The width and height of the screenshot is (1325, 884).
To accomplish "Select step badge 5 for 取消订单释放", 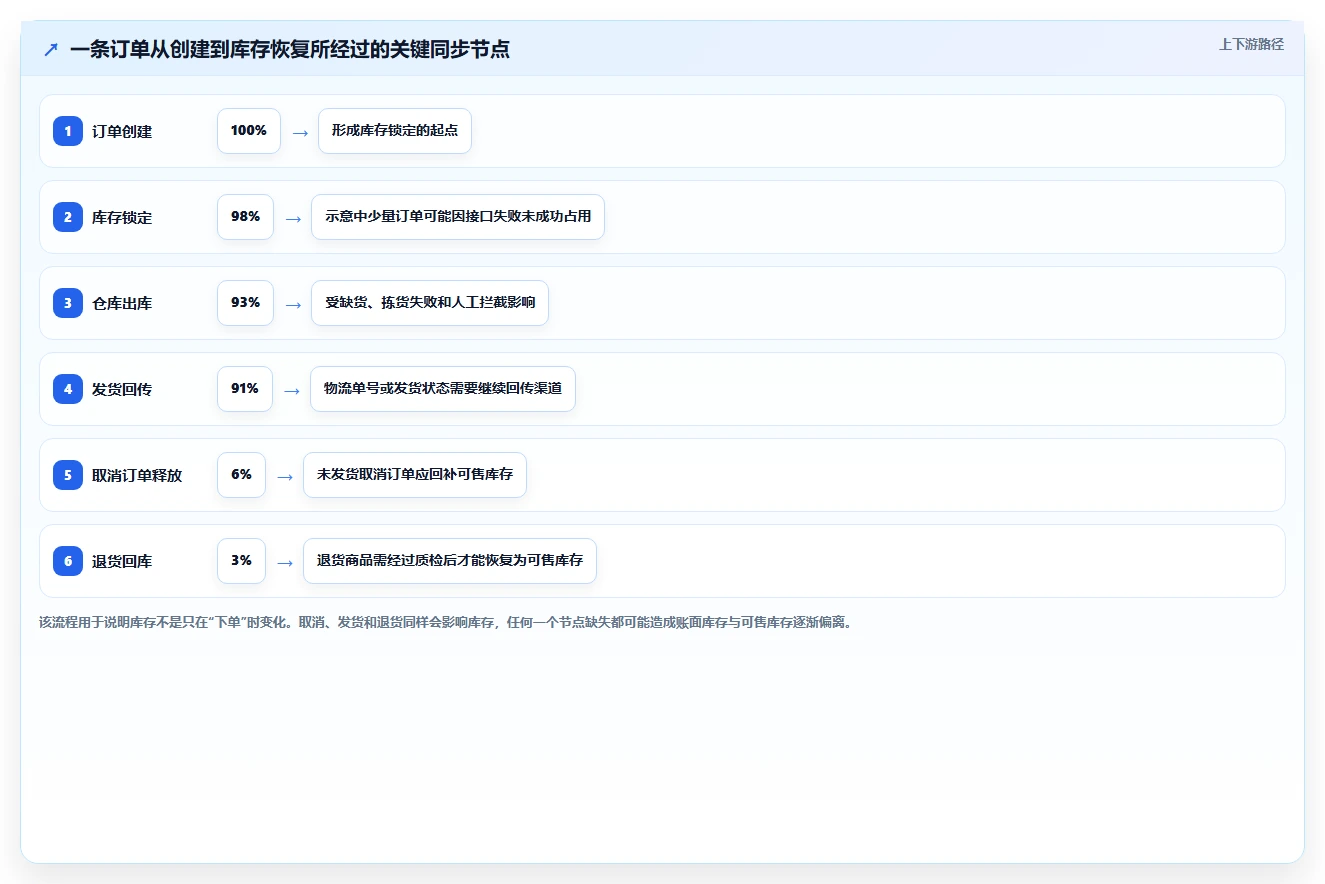I will coord(68,475).
